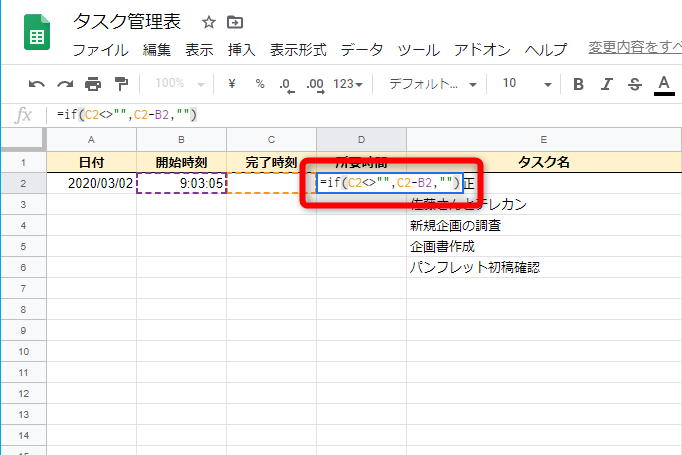Open the ヘルプ menu
The height and width of the screenshot is (455, 682).
tap(545, 50)
